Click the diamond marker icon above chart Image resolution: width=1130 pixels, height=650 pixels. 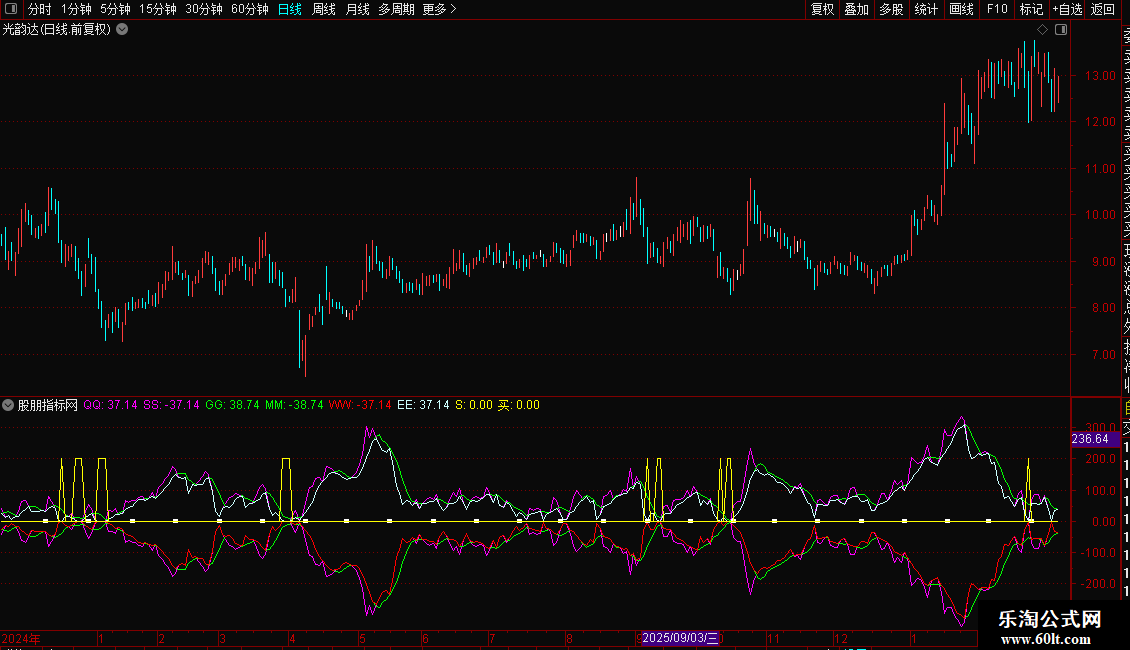click(x=1042, y=29)
